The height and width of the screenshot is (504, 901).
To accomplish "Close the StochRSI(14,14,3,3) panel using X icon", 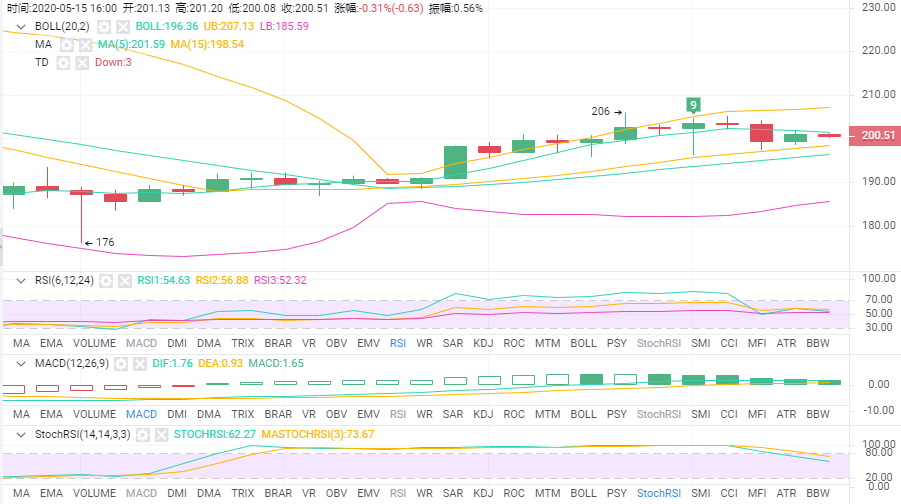I will (x=161, y=435).
